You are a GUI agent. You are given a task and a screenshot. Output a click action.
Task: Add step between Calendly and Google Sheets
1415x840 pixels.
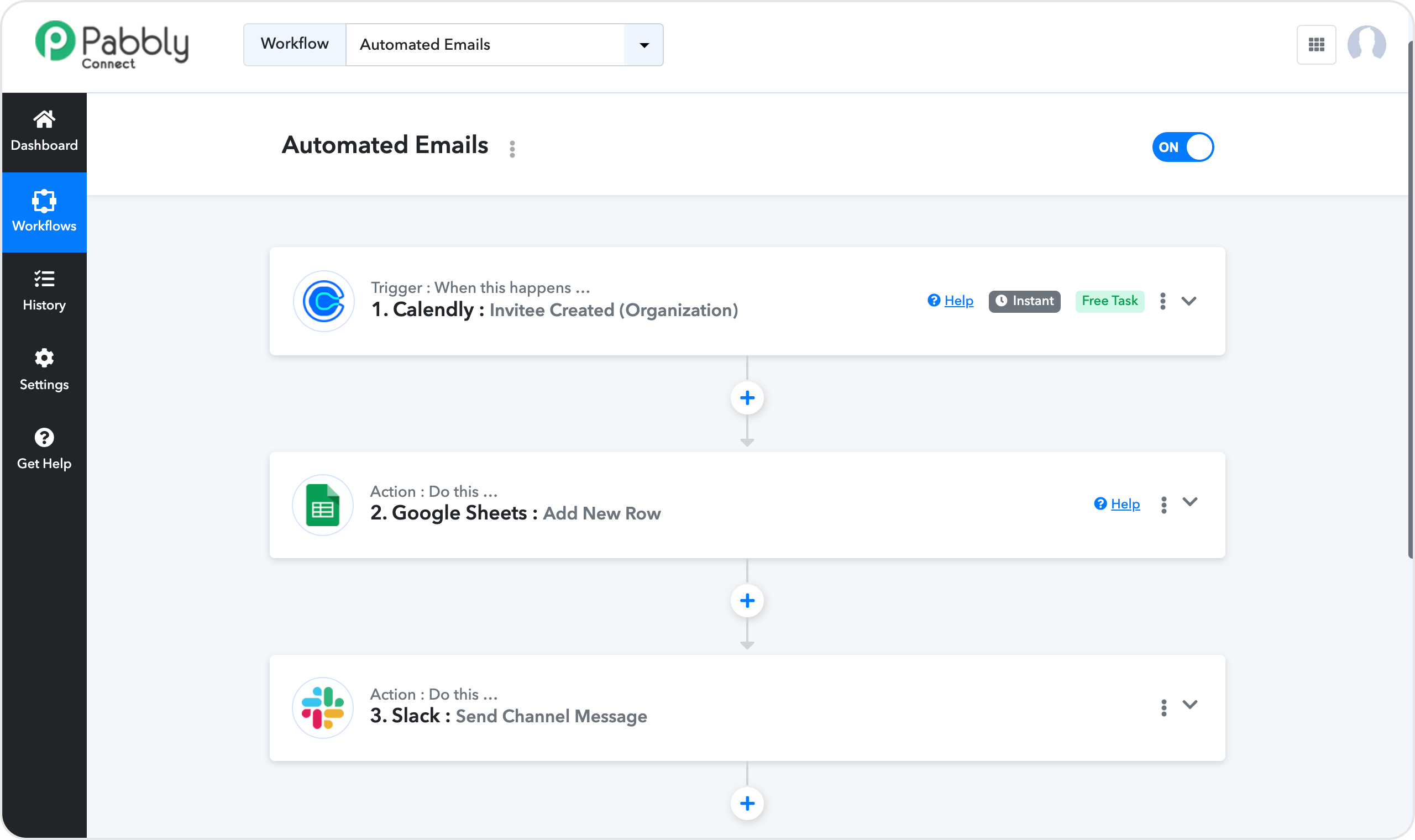click(x=747, y=398)
